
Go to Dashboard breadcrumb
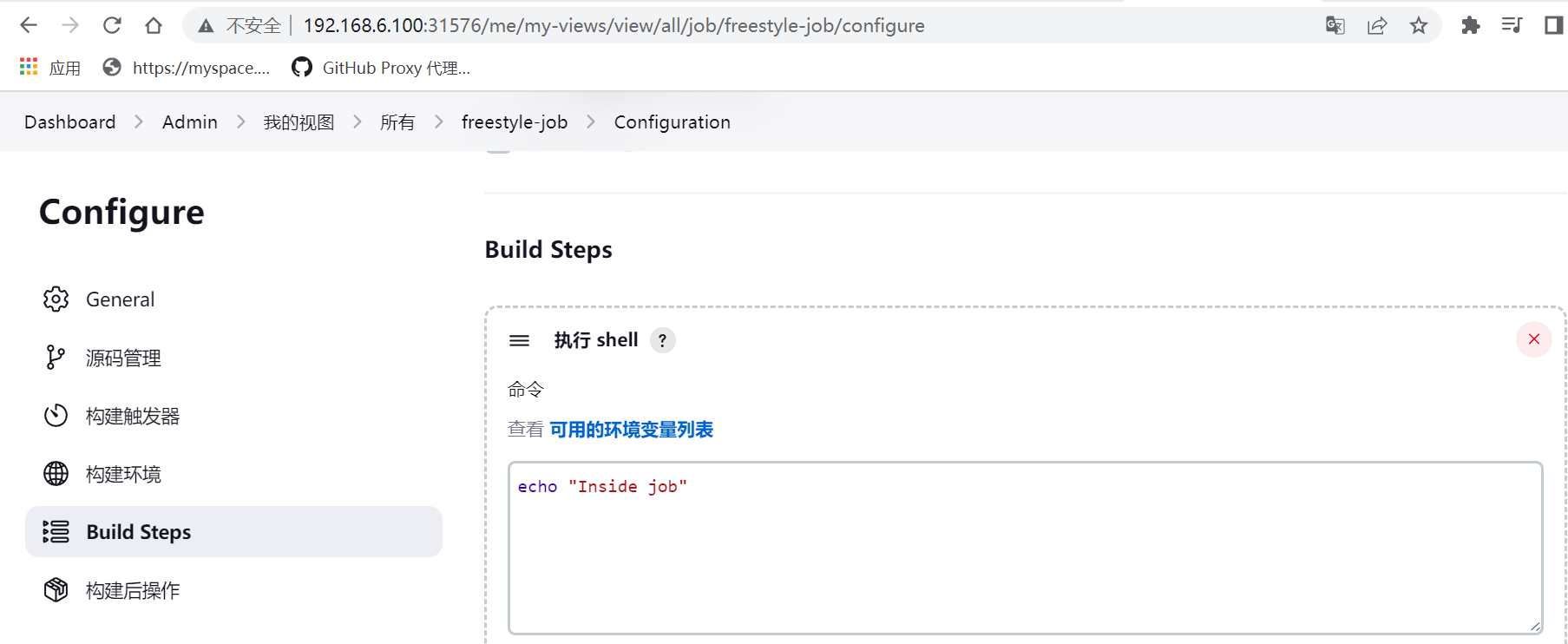(70, 122)
